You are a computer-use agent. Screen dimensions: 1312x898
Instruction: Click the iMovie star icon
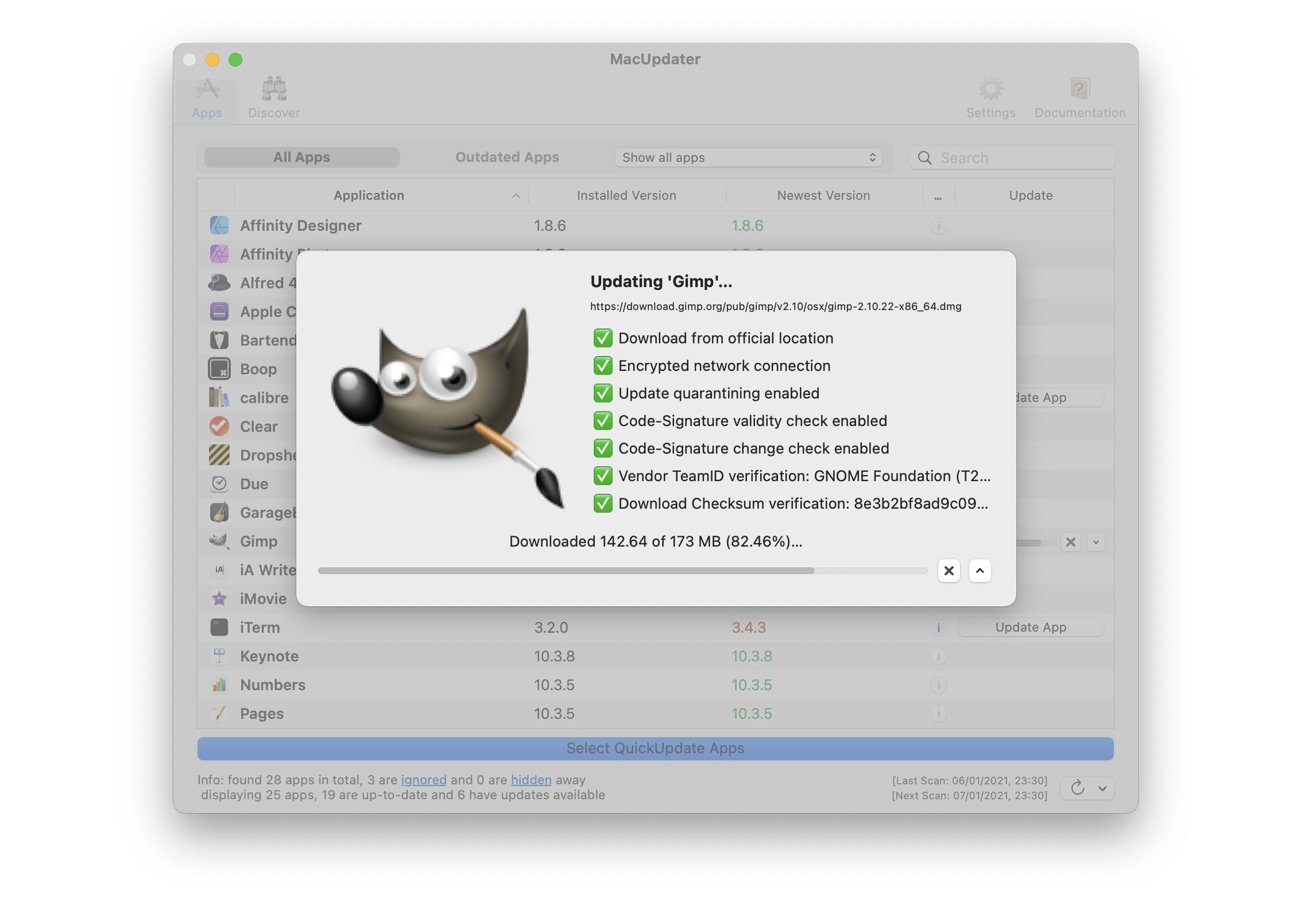pyautogui.click(x=219, y=598)
